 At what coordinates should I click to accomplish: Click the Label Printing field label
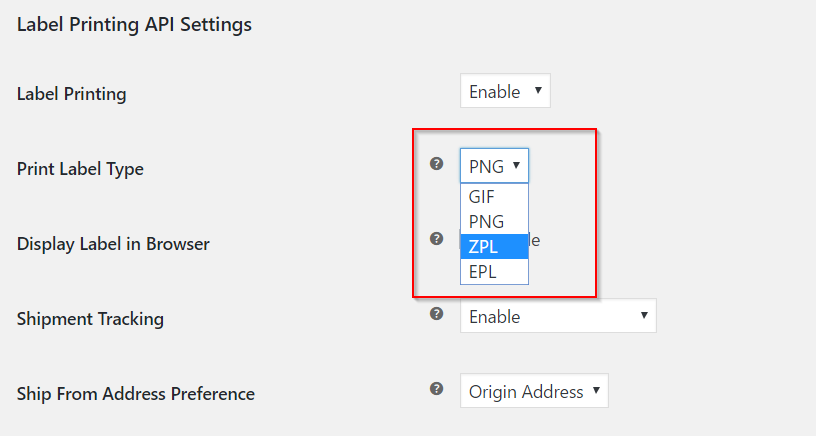coord(72,94)
